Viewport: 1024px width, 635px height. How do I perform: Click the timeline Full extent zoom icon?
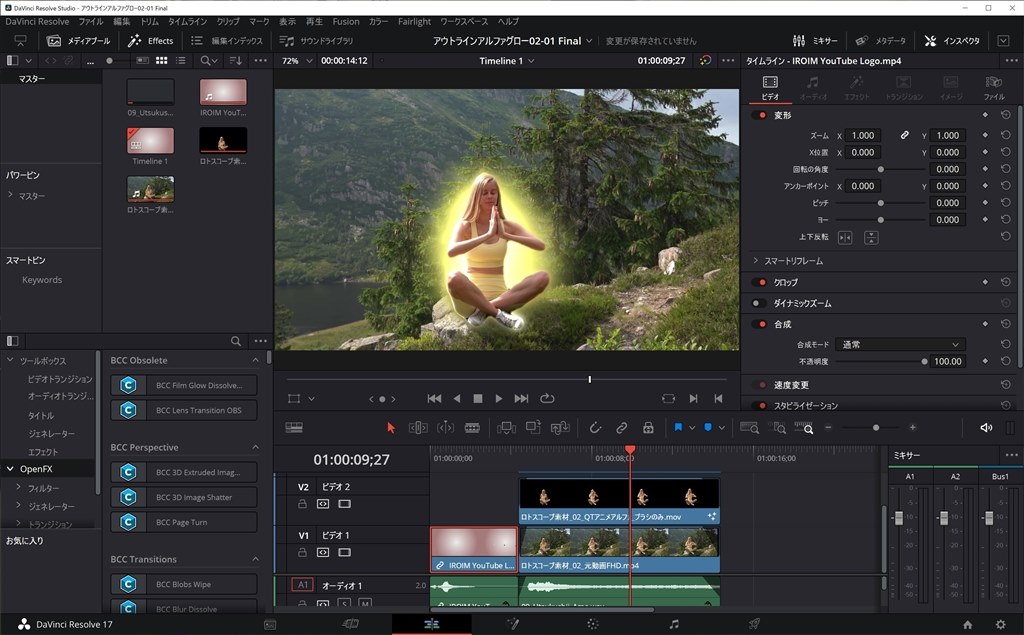[x=750, y=428]
